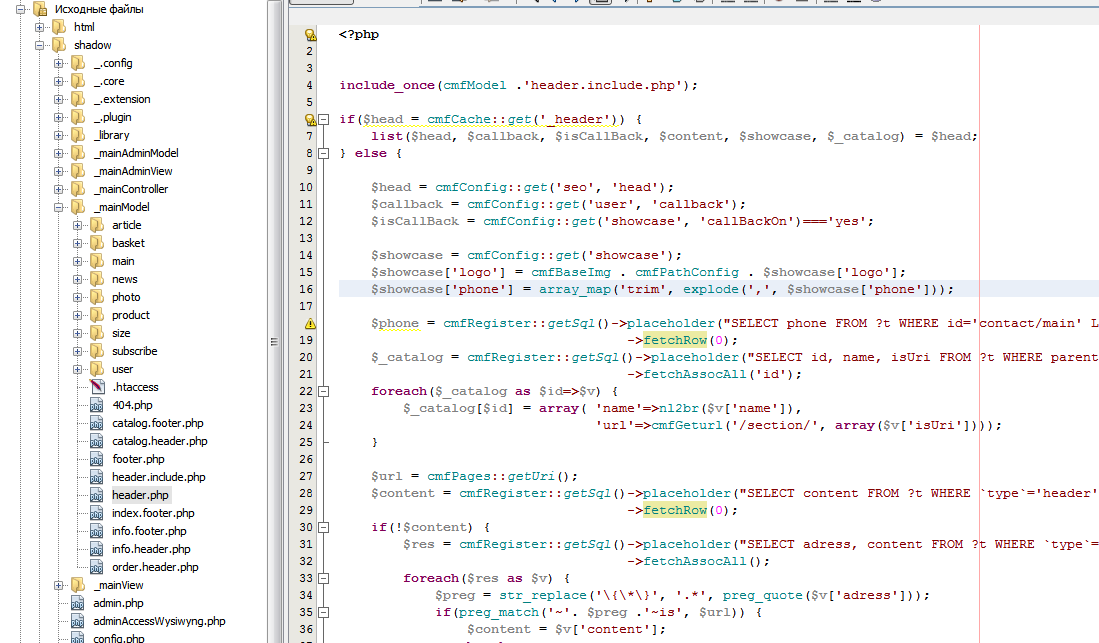
Task: Click the PHP file icon for 404.php
Action: (96, 405)
